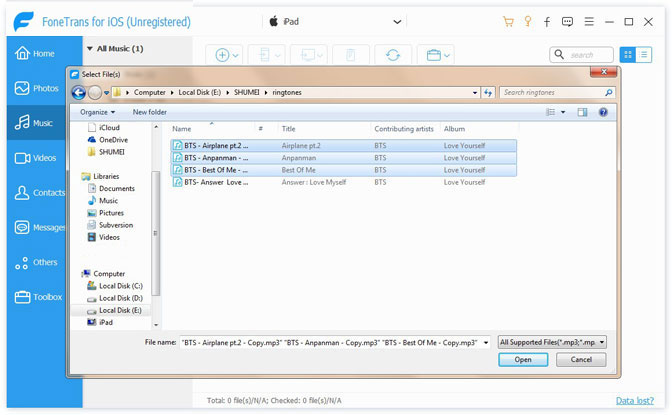This screenshot has width=672, height=415.
Task: Click Computer in the address breadcrumb
Action: click(149, 92)
